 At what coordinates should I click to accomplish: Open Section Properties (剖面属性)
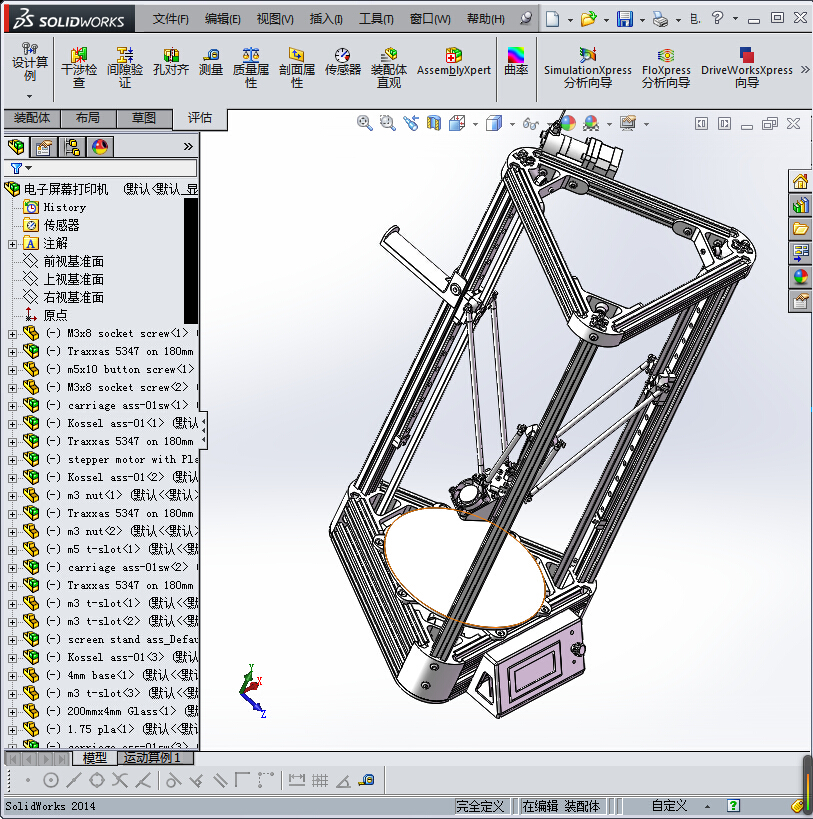(x=297, y=67)
